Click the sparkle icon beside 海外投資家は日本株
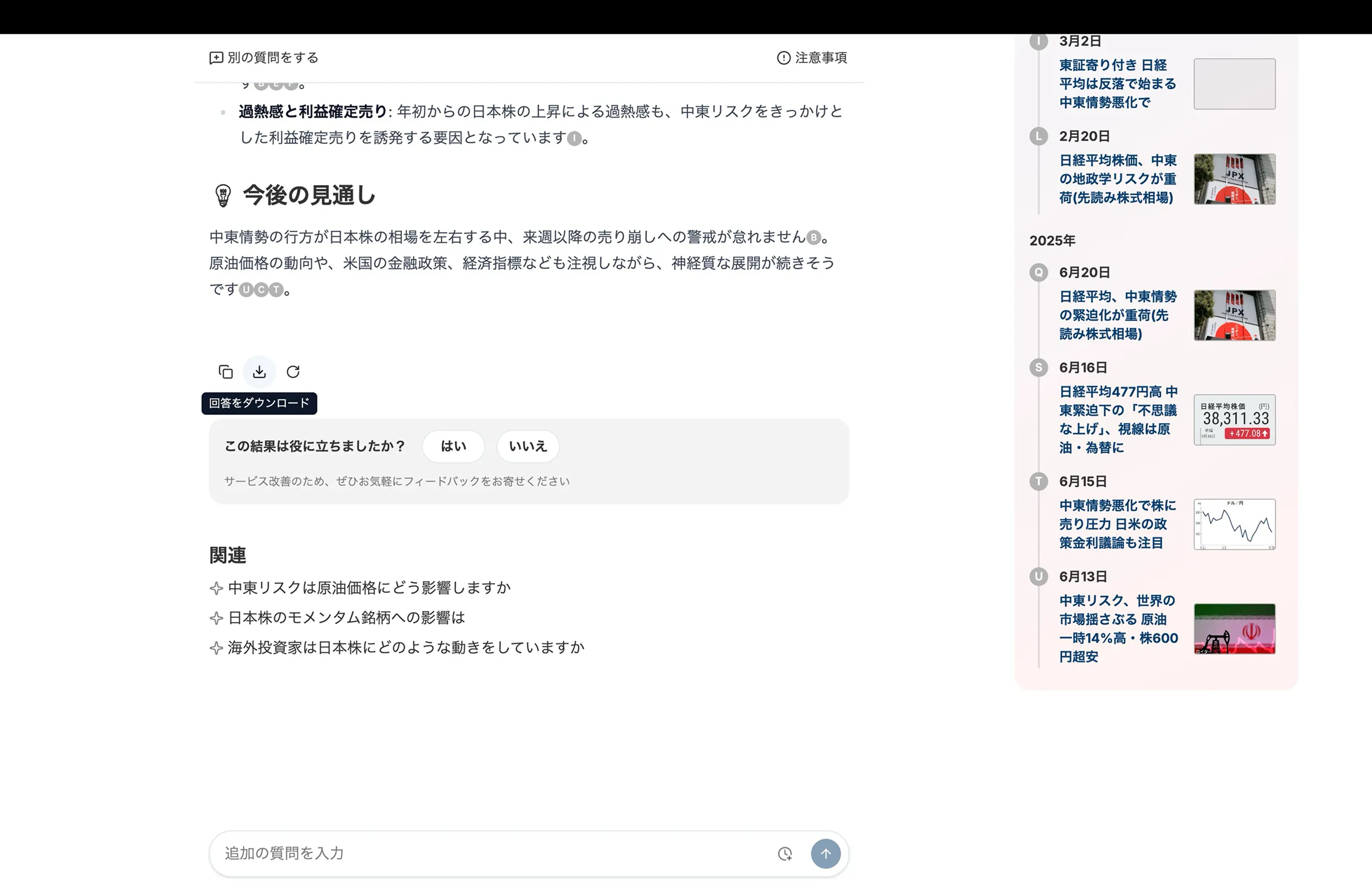 tap(216, 648)
